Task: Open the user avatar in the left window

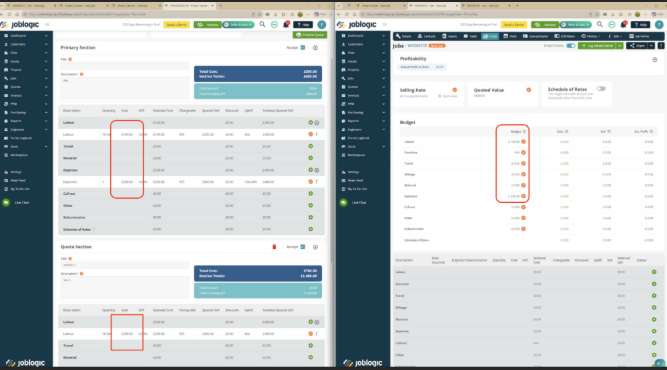Action: (x=322, y=25)
